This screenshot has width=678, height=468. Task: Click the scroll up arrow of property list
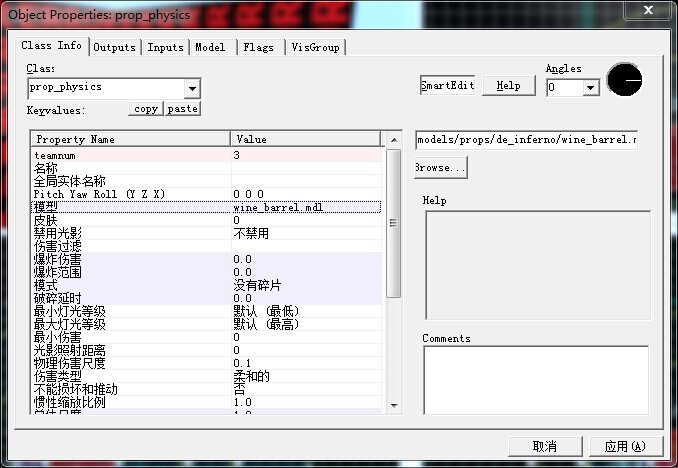pyautogui.click(x=393, y=140)
